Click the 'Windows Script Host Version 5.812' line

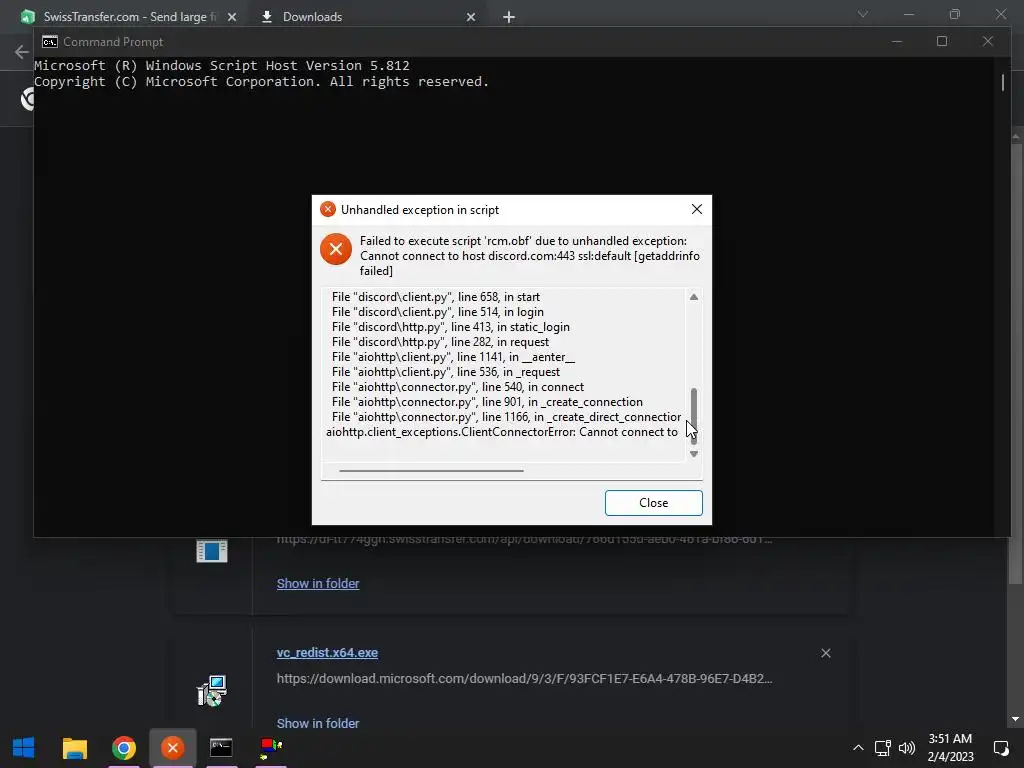coord(221,65)
